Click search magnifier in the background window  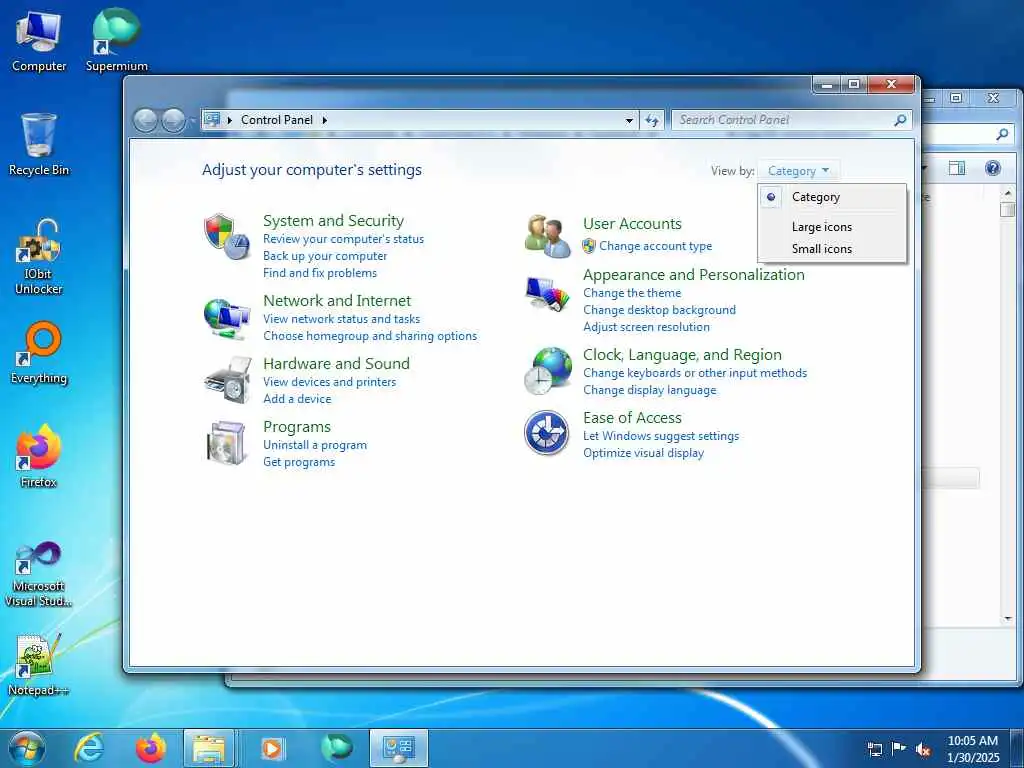(1002, 135)
